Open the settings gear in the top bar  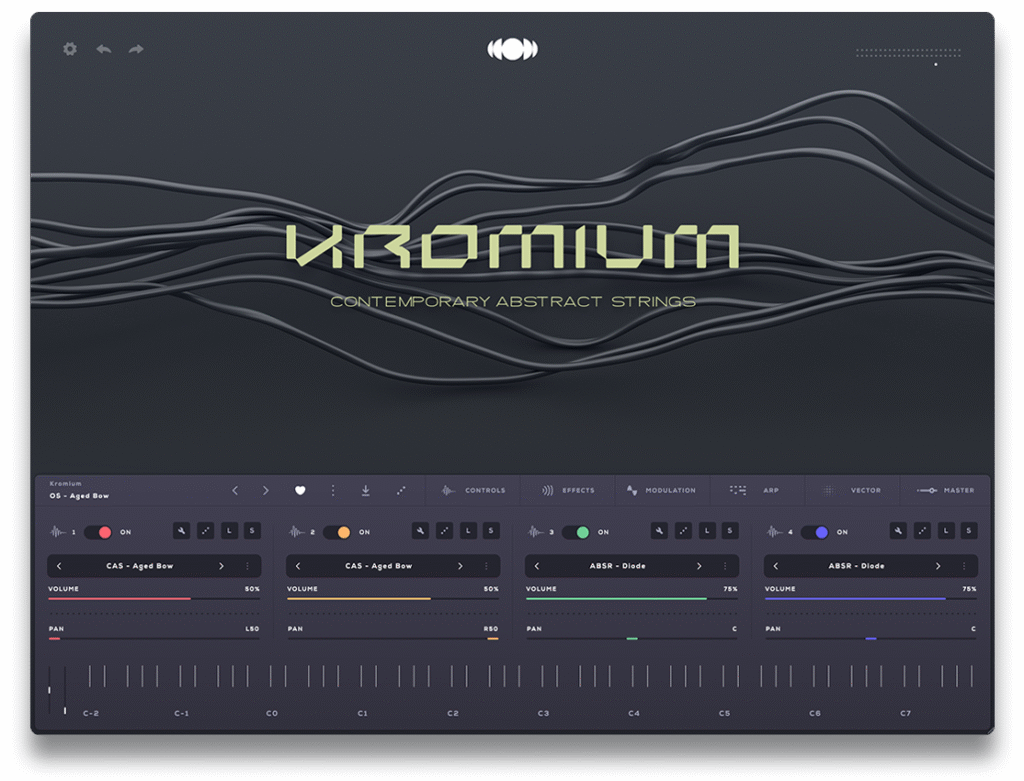click(69, 48)
